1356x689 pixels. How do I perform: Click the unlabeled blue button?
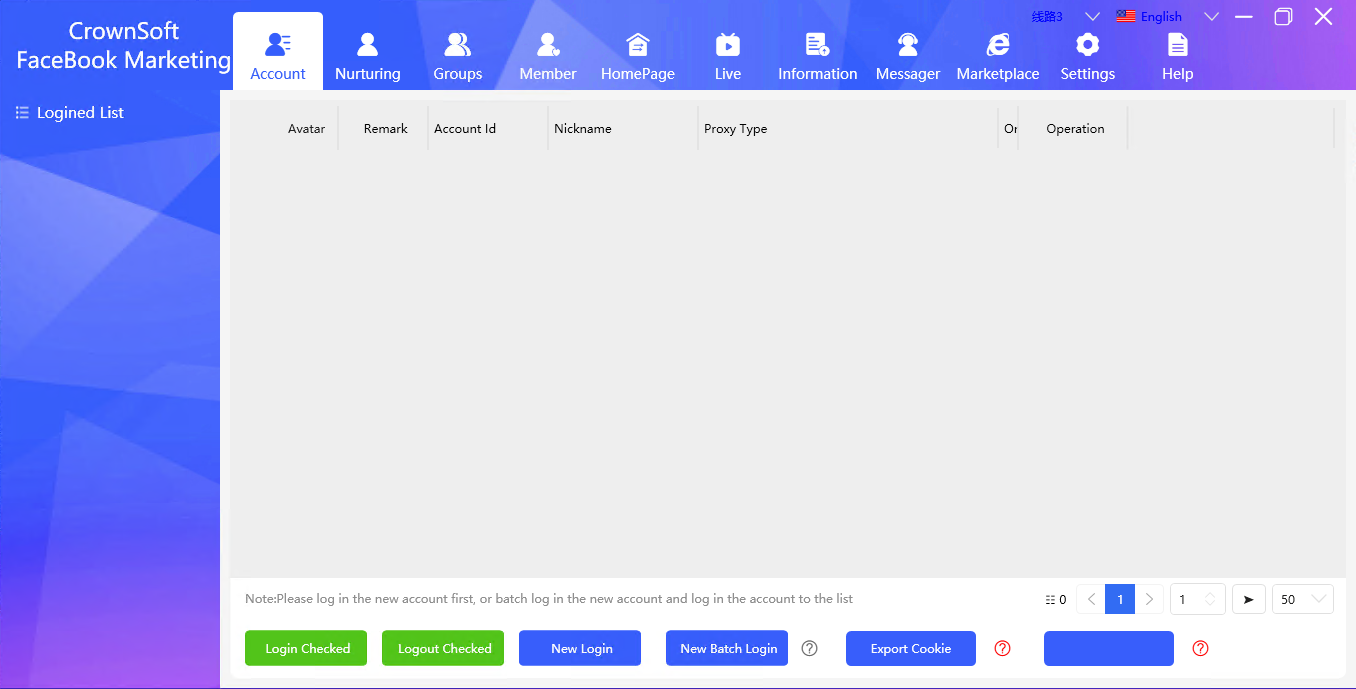click(x=1109, y=648)
